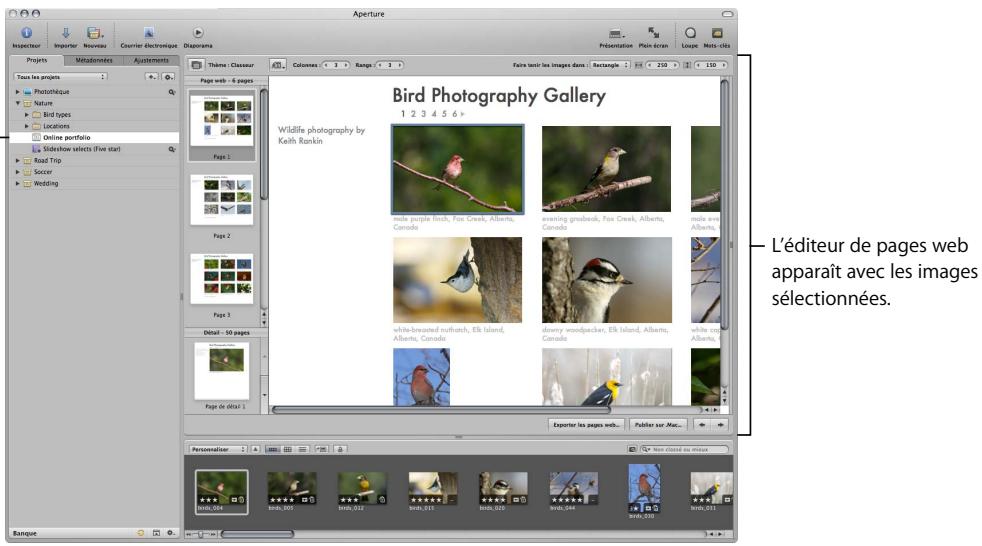Collapse the Nature project
The image size is (982, 546).
(x=18, y=103)
